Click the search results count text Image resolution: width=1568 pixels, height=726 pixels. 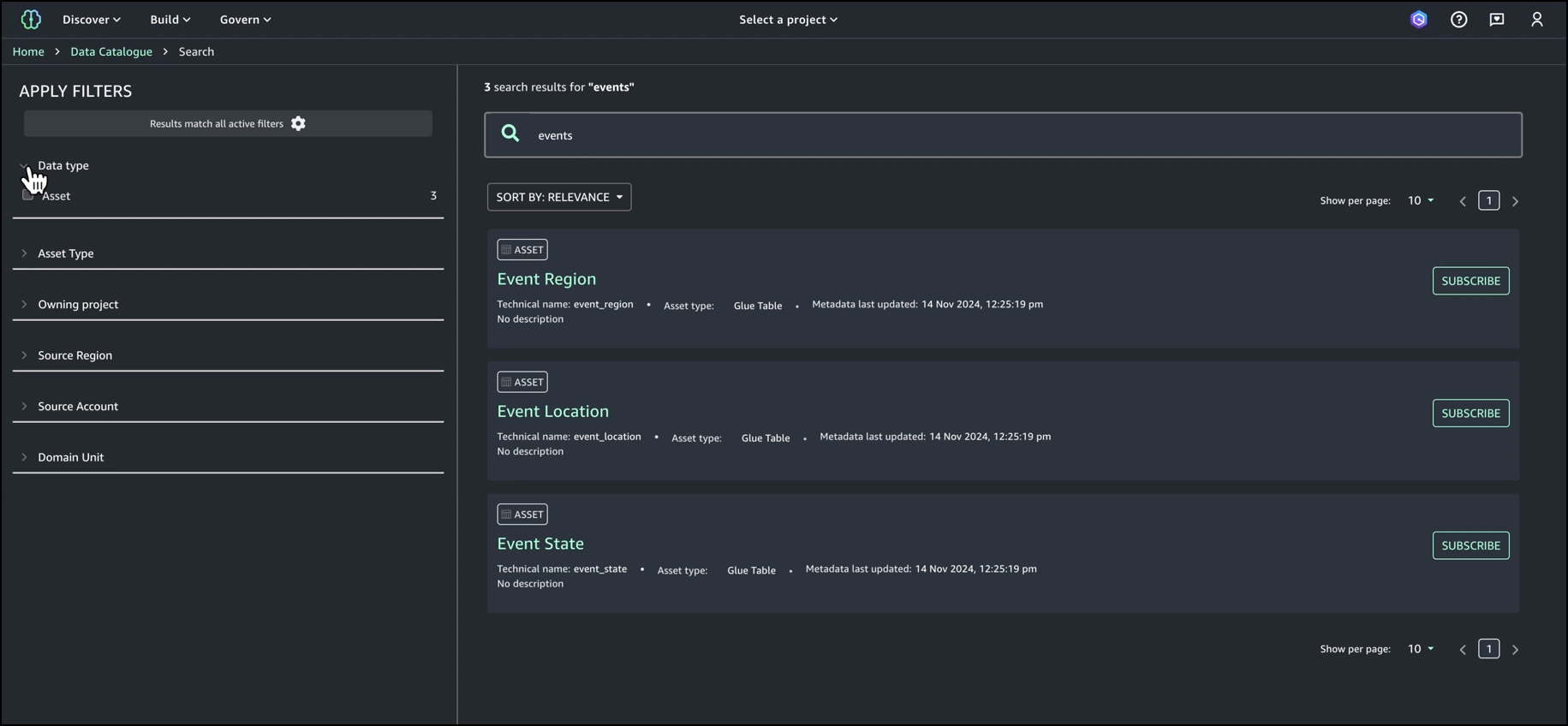559,87
